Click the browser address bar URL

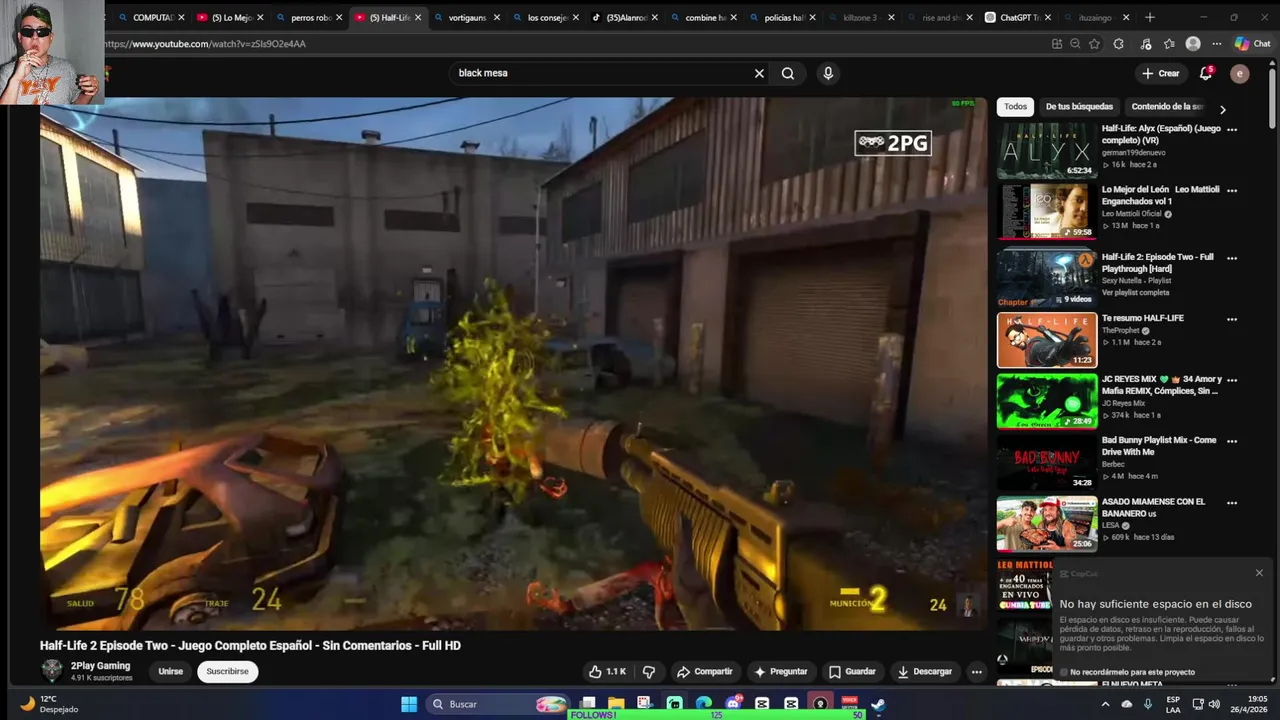pyautogui.click(x=205, y=44)
